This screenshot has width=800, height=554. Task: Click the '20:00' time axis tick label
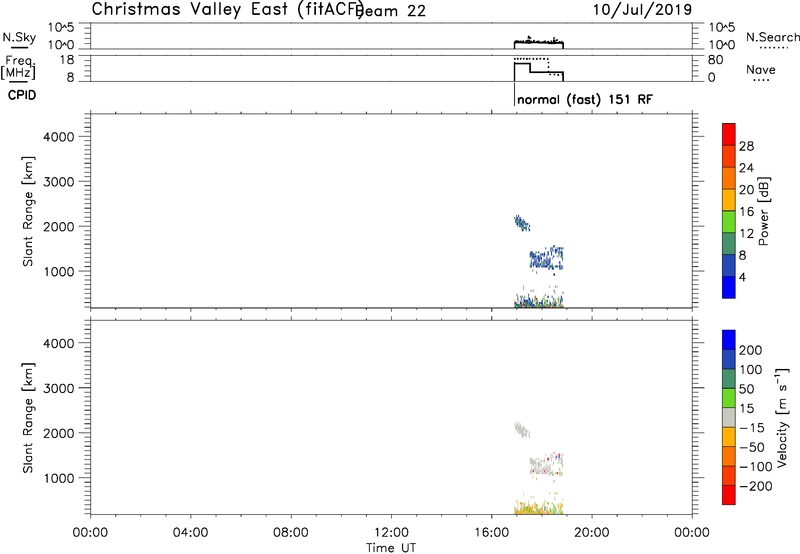(592, 533)
